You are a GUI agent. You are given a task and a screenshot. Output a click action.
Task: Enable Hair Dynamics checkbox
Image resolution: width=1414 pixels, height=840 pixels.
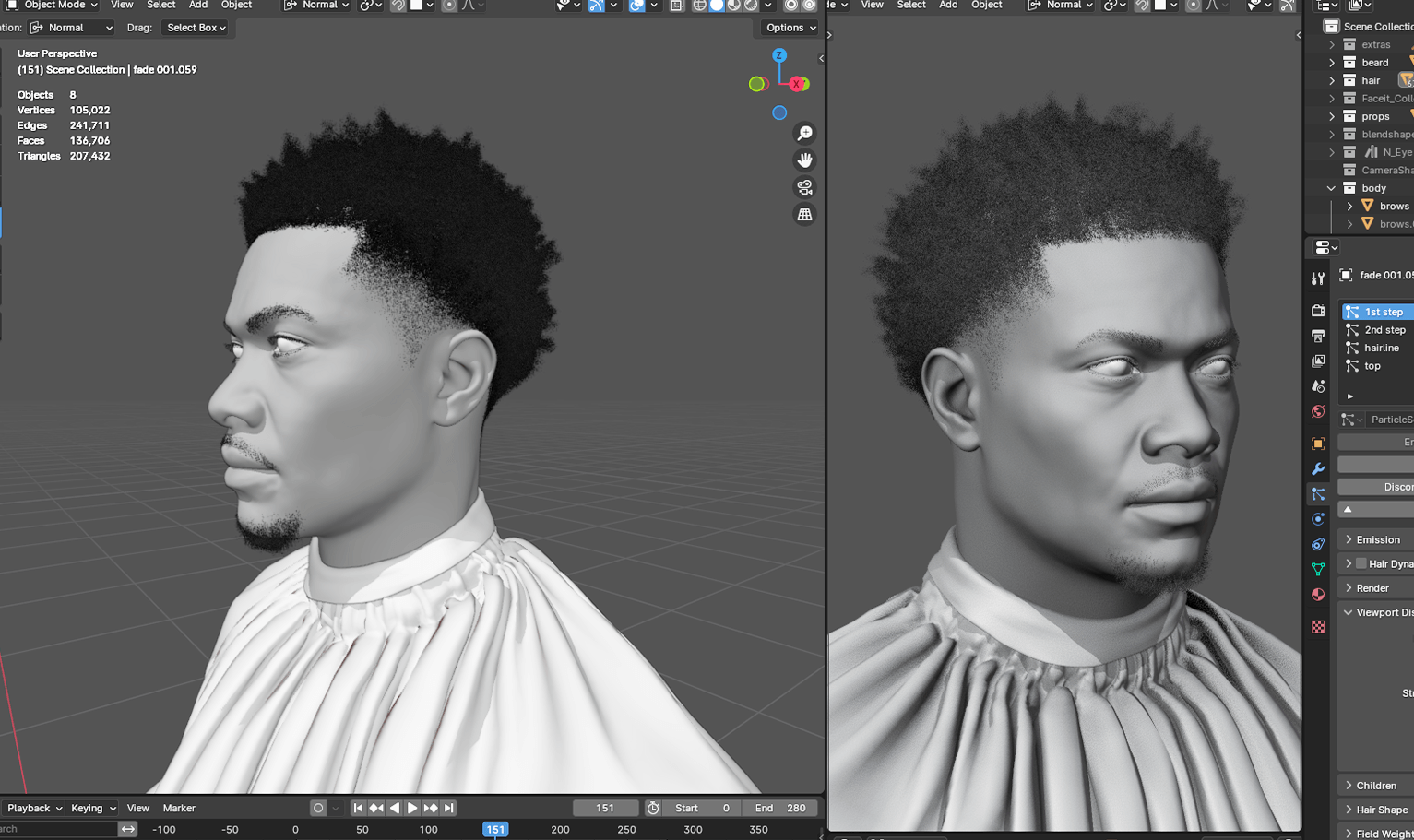click(1361, 563)
